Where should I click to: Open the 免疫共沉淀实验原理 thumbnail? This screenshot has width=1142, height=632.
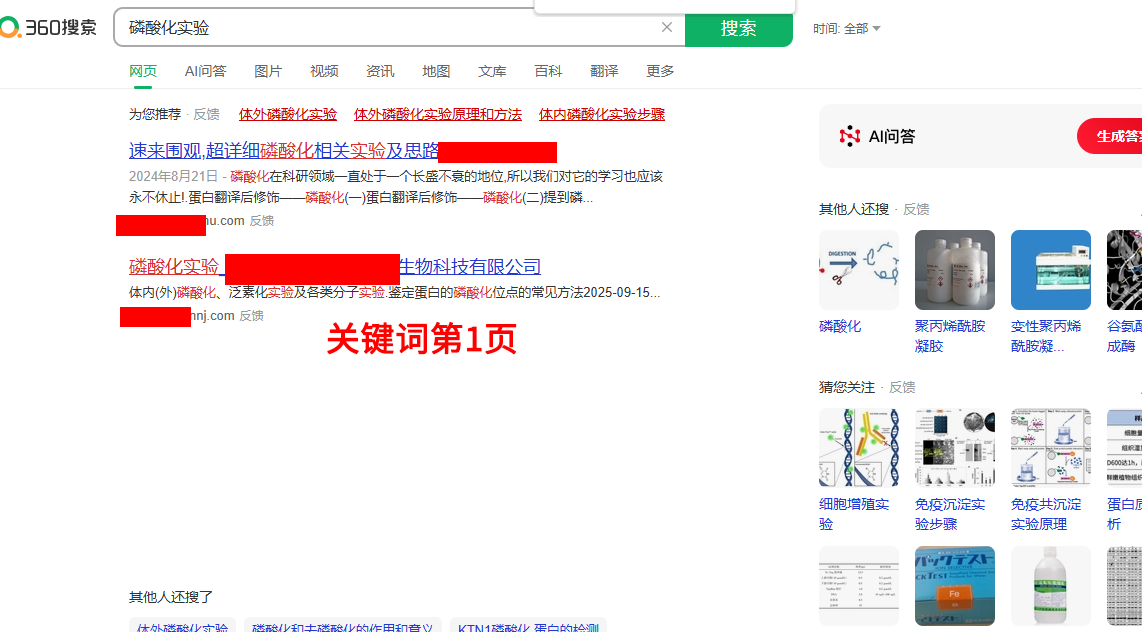coord(1050,448)
